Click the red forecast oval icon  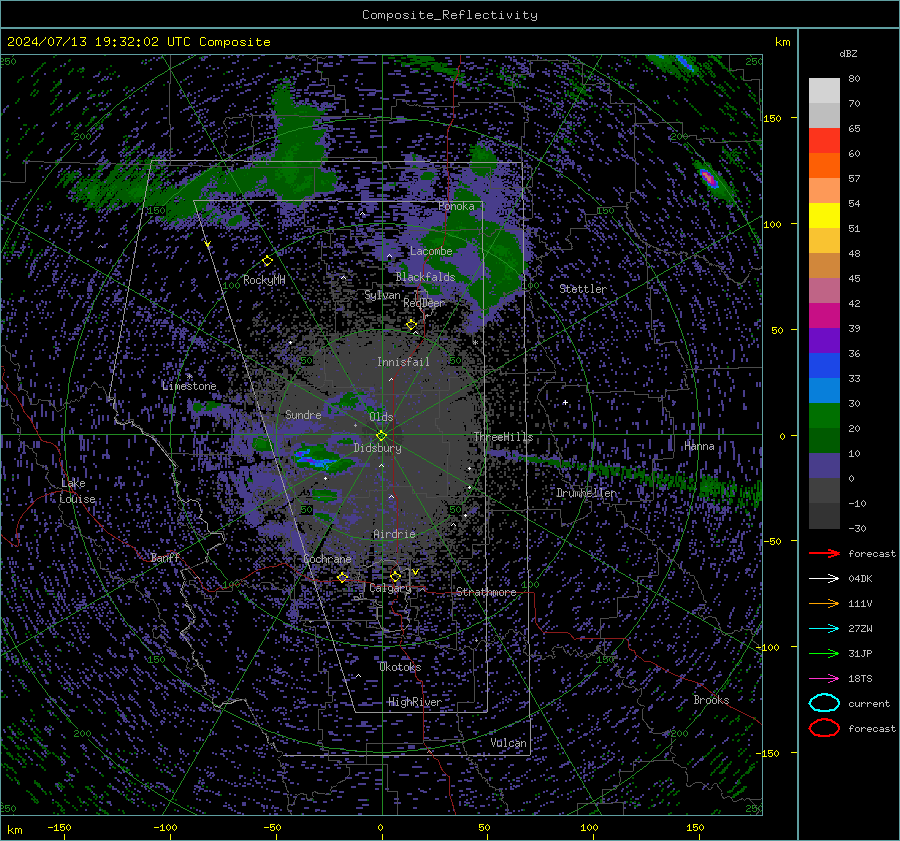[x=824, y=728]
